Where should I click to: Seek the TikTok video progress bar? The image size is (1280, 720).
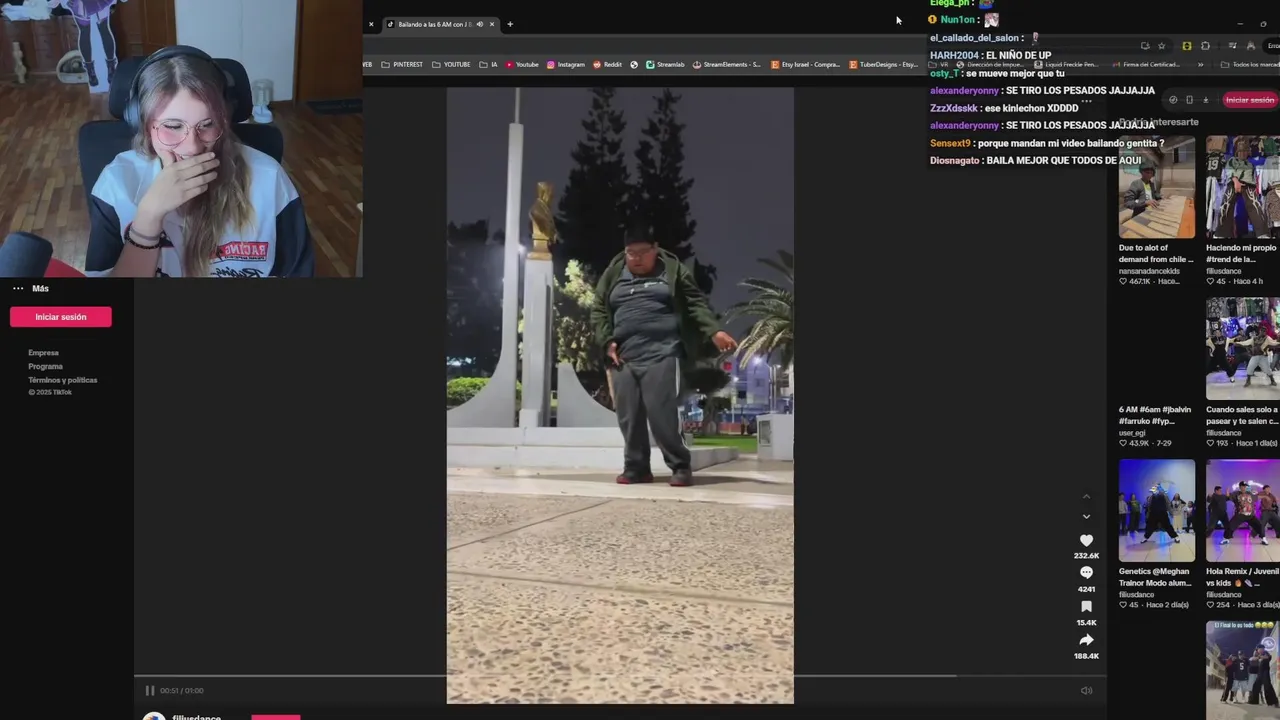coord(620,676)
